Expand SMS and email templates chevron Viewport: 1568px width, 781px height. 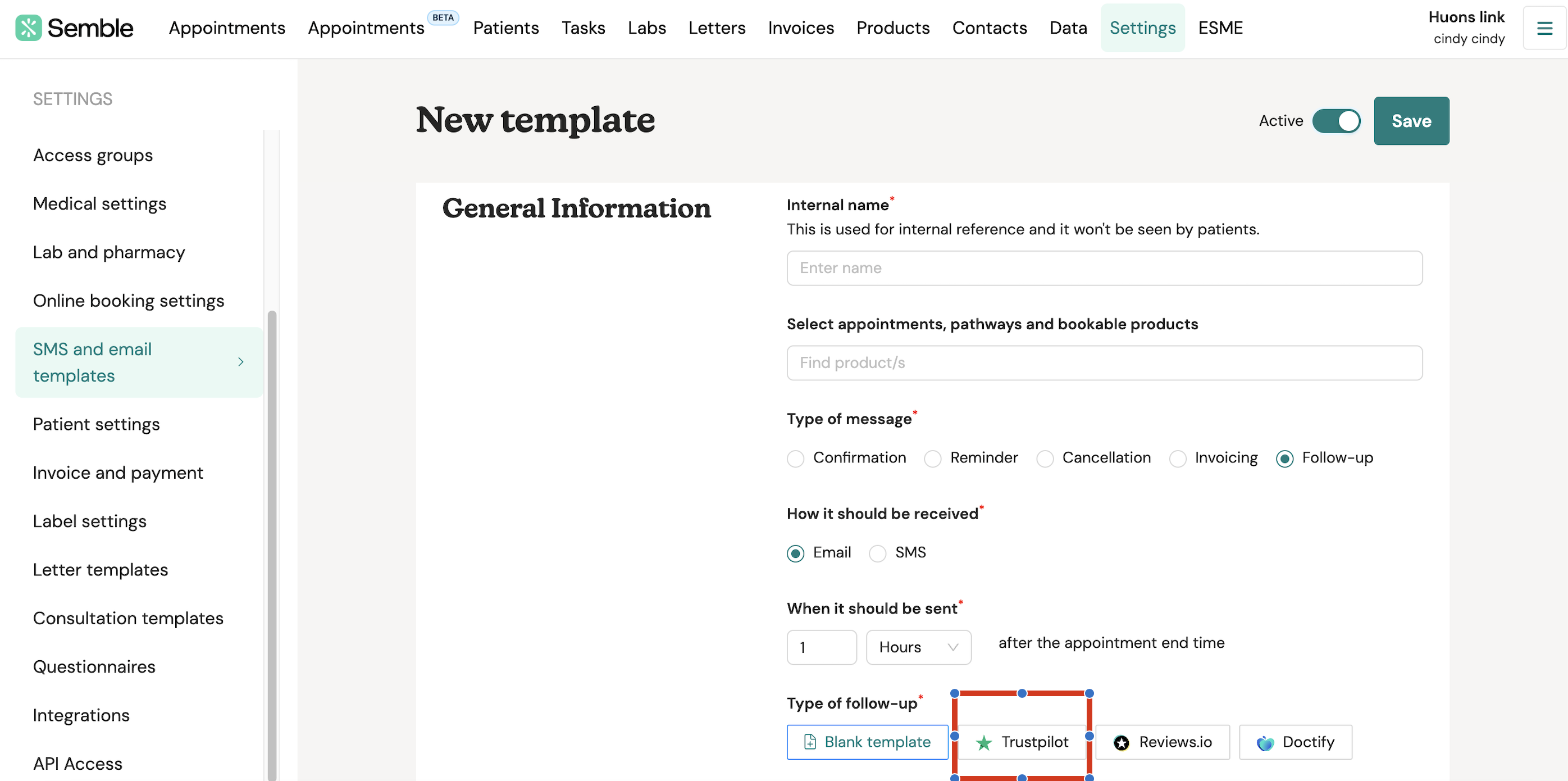point(241,362)
